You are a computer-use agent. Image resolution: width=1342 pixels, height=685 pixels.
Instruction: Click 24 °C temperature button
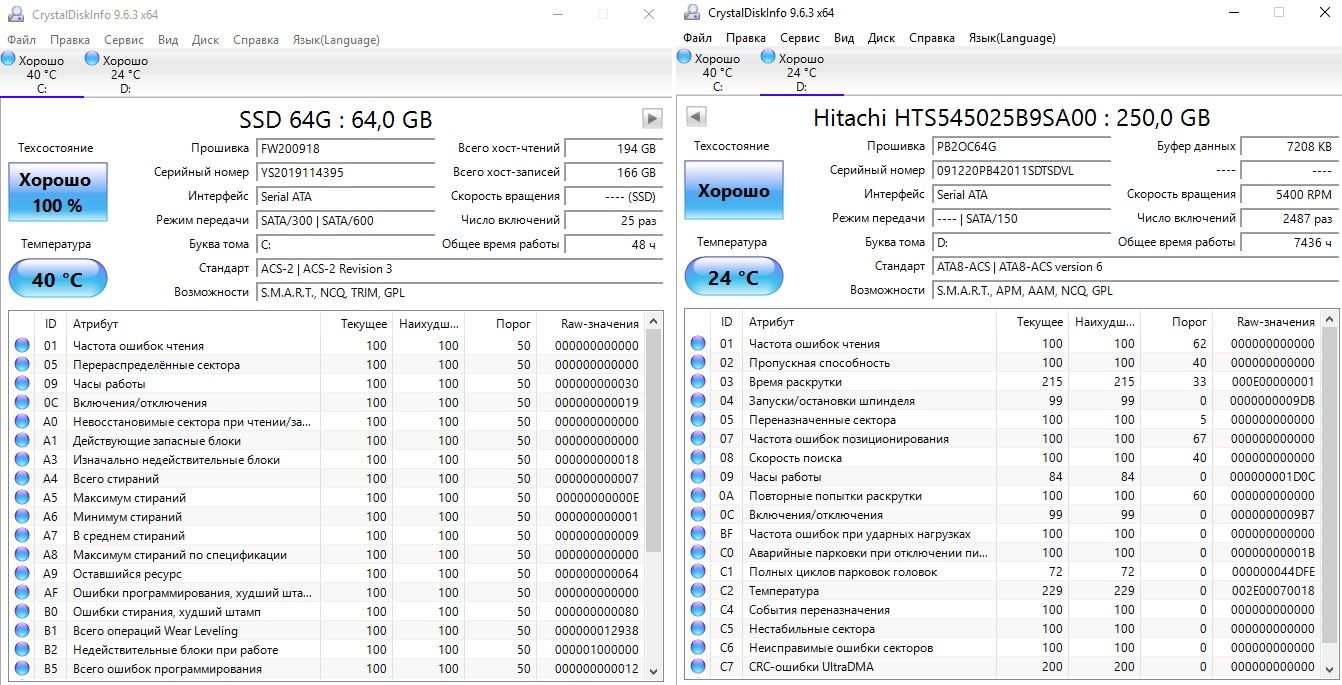(x=734, y=277)
